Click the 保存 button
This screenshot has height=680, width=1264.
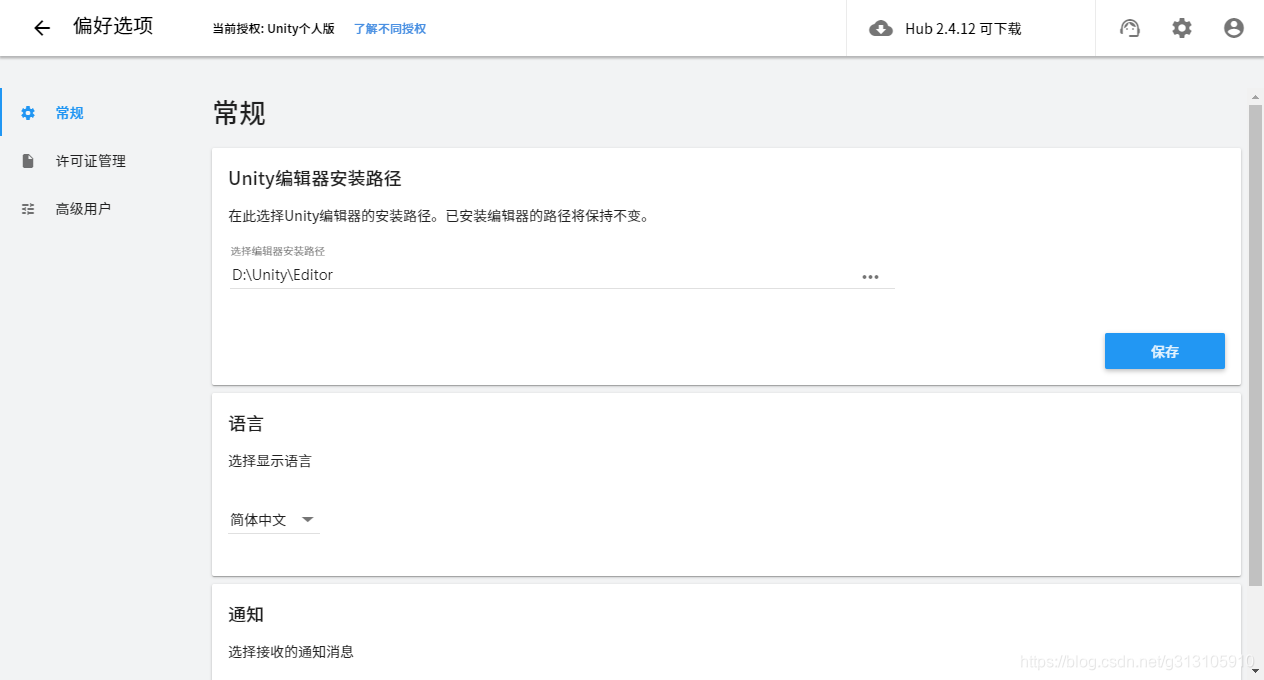click(1165, 351)
